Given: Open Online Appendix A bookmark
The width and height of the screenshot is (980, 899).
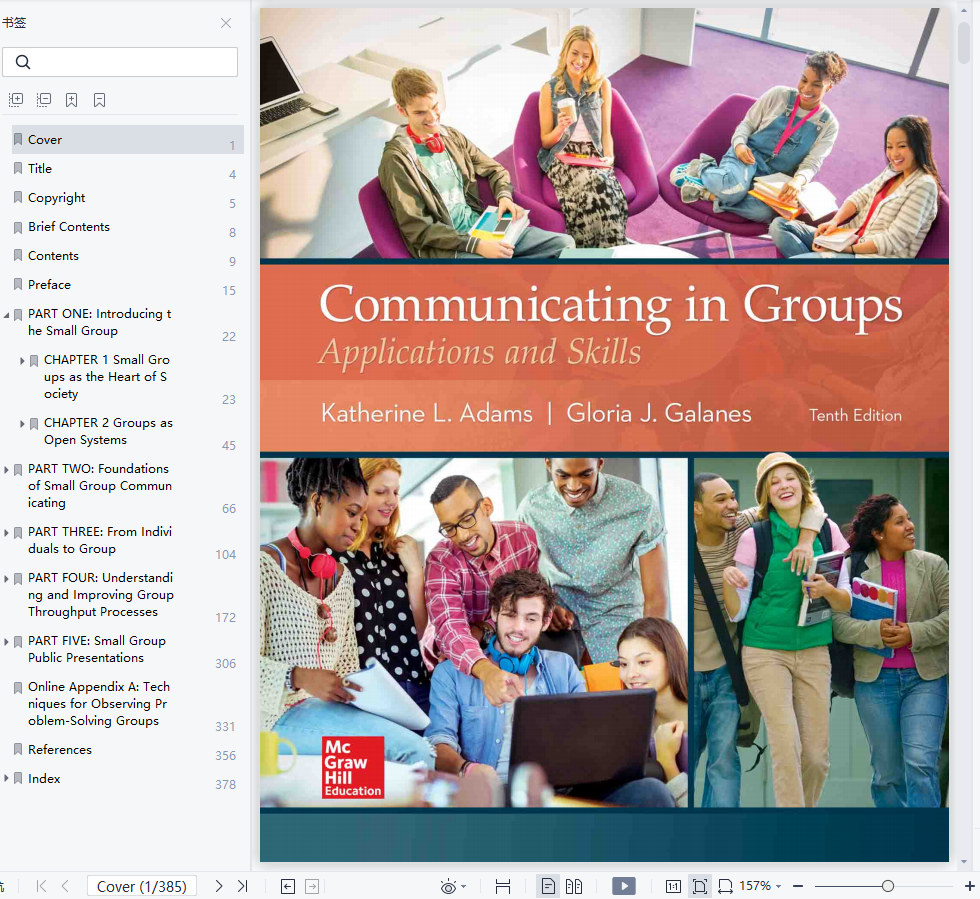Looking at the screenshot, I should coord(99,703).
